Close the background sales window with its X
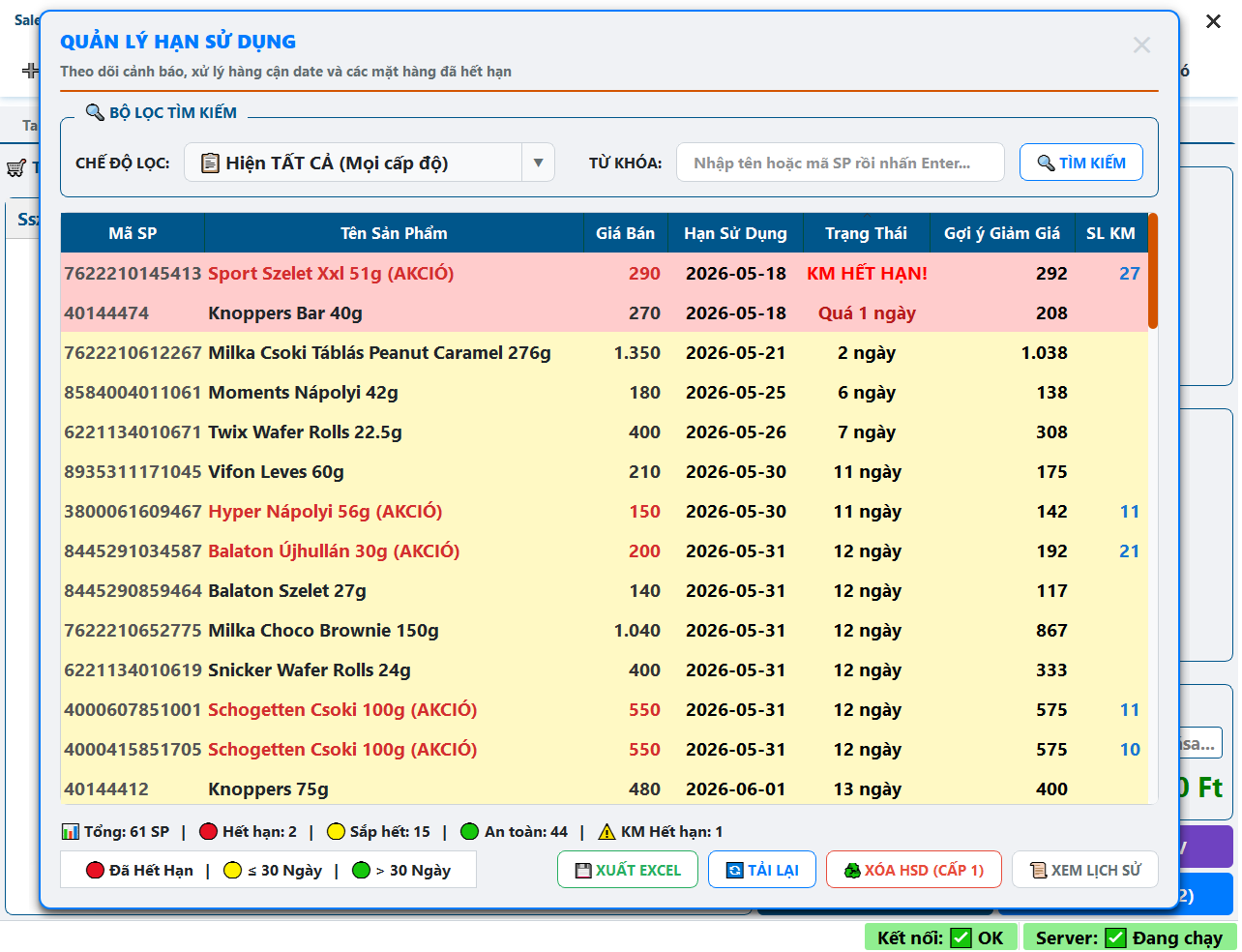 pos(1213,21)
